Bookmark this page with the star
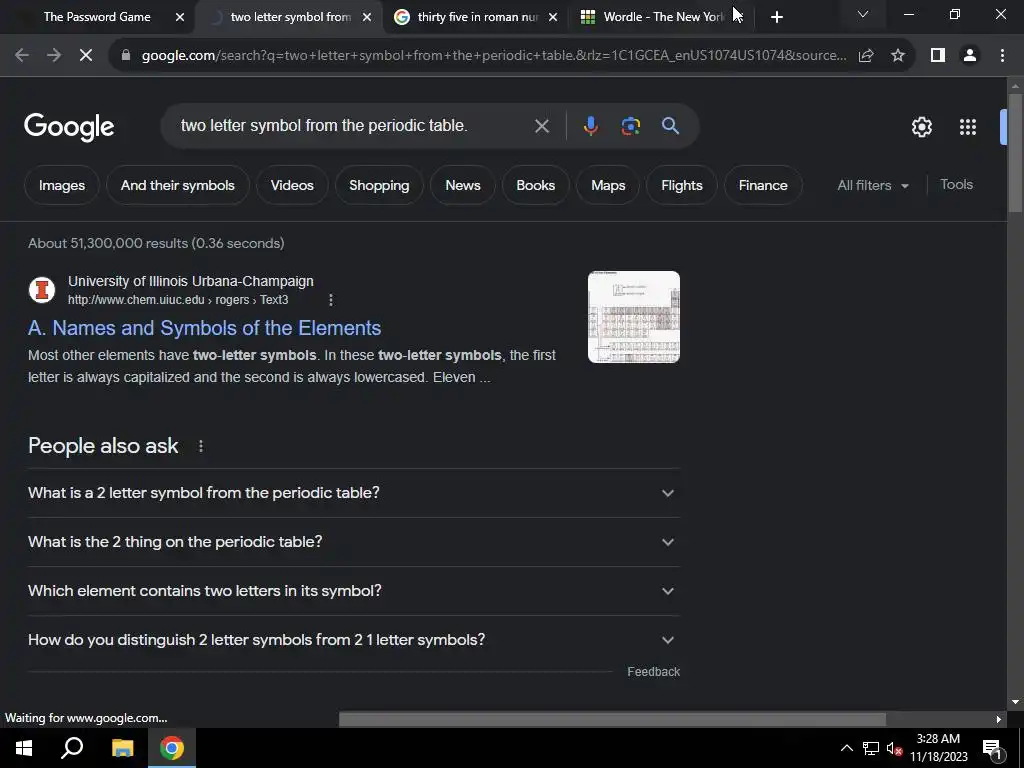 898,56
